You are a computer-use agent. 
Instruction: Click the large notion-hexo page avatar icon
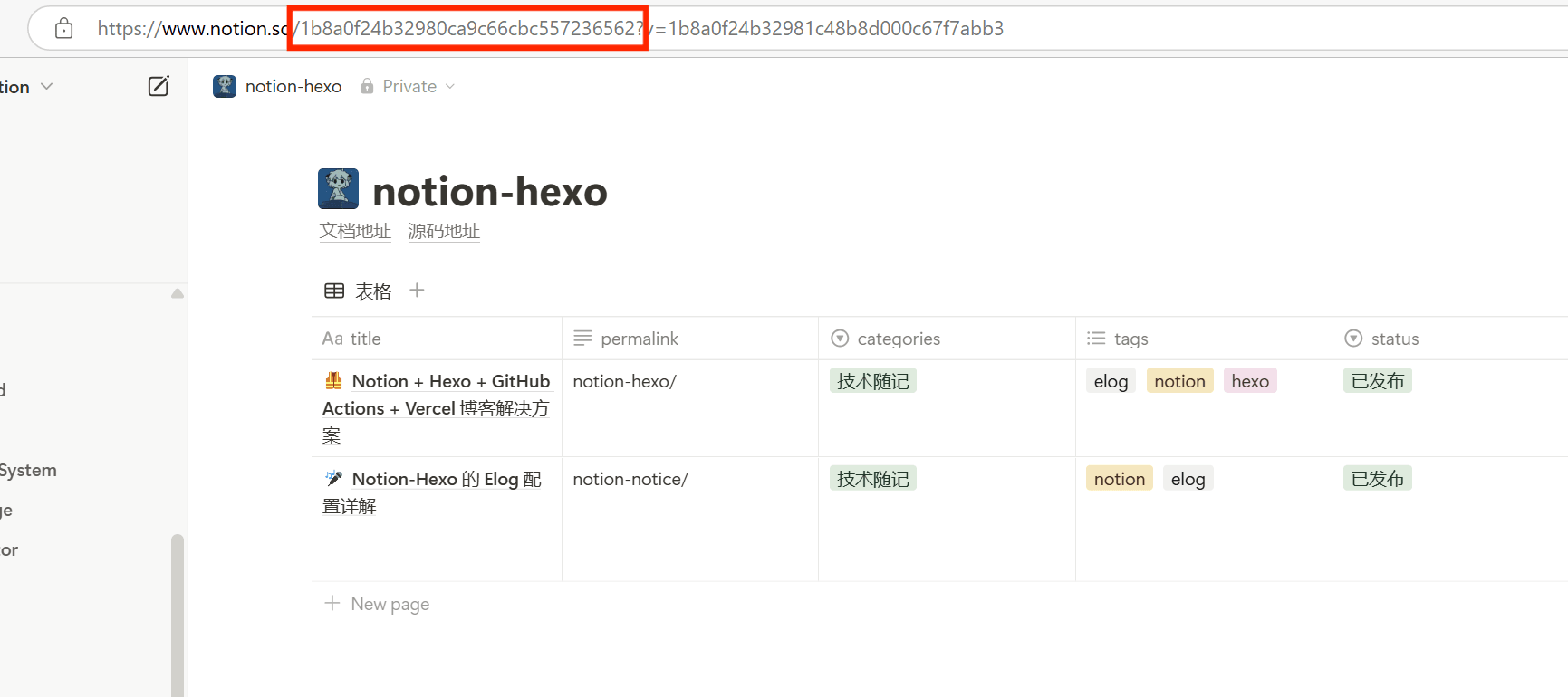tap(339, 189)
